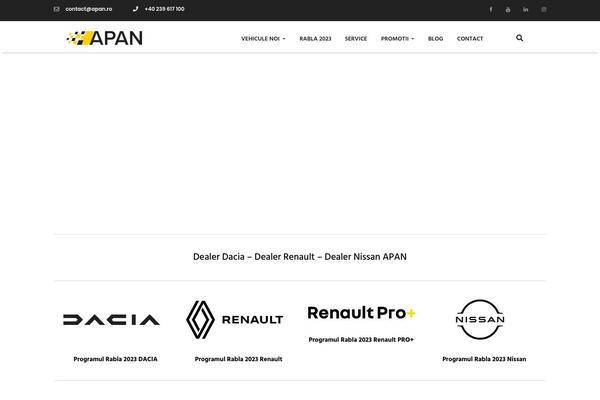Expand the Promotii dropdown menu
The height and width of the screenshot is (400, 600).
398,39
